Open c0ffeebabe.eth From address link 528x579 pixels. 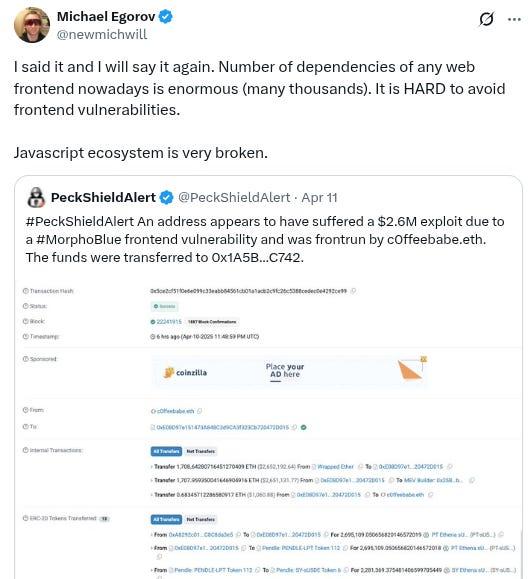pyautogui.click(x=175, y=411)
